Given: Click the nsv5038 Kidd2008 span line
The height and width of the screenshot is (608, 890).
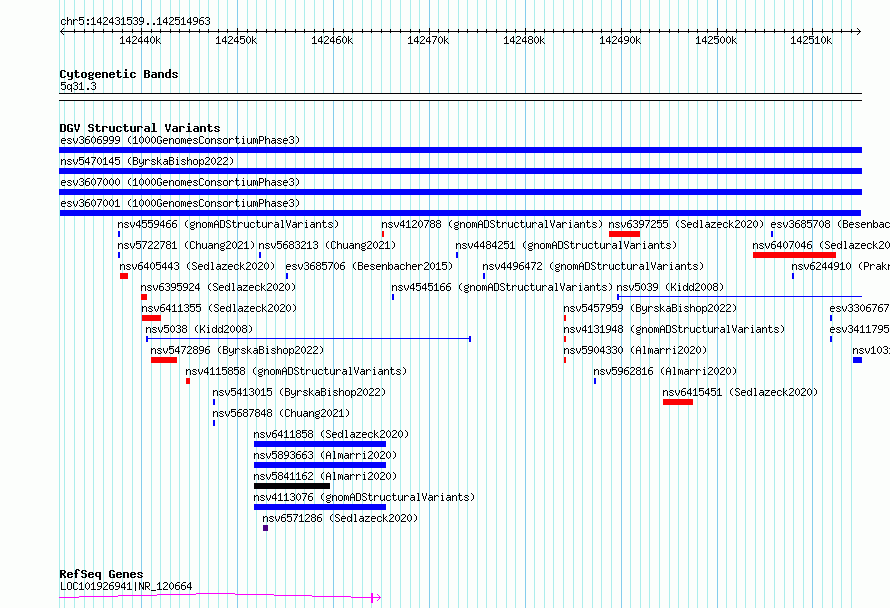Looking at the screenshot, I should click(x=308, y=339).
